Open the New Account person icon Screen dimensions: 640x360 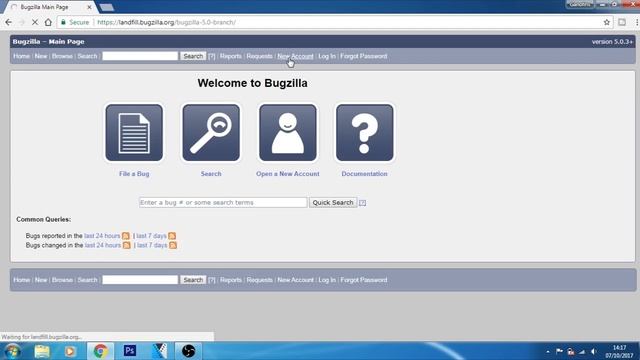(288, 133)
